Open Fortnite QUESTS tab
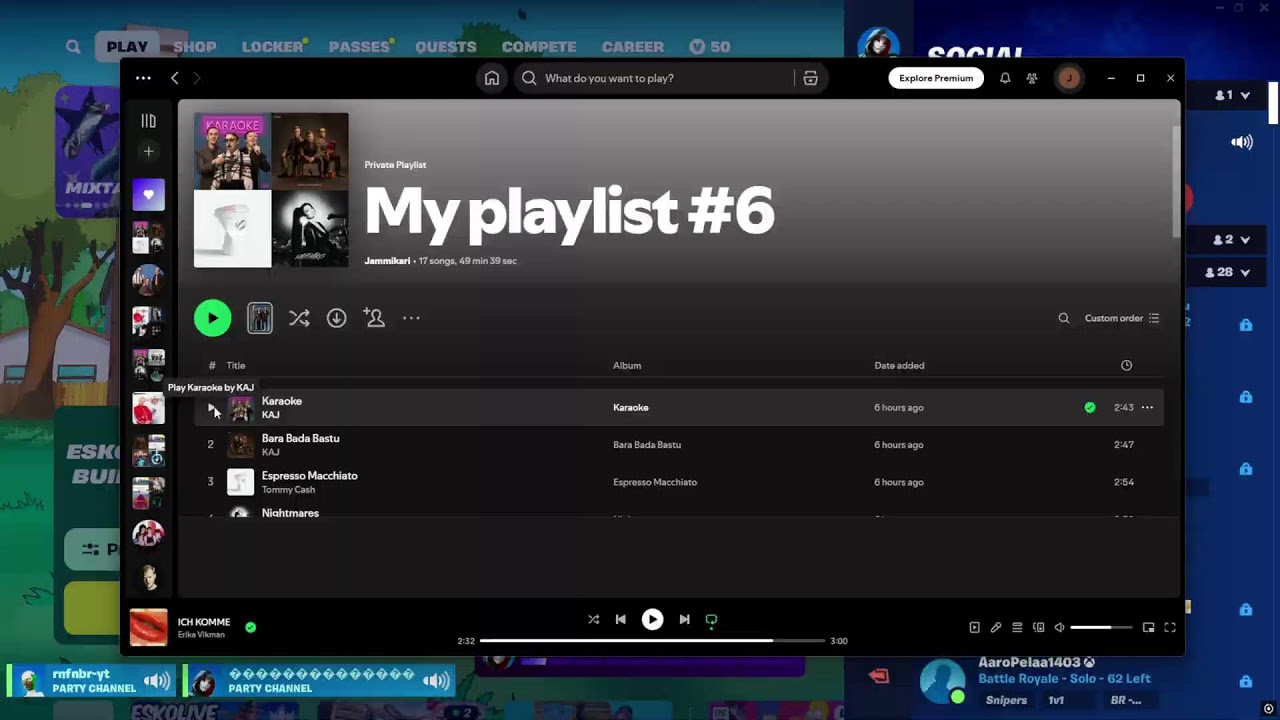Image resolution: width=1280 pixels, height=720 pixels. pyautogui.click(x=446, y=46)
